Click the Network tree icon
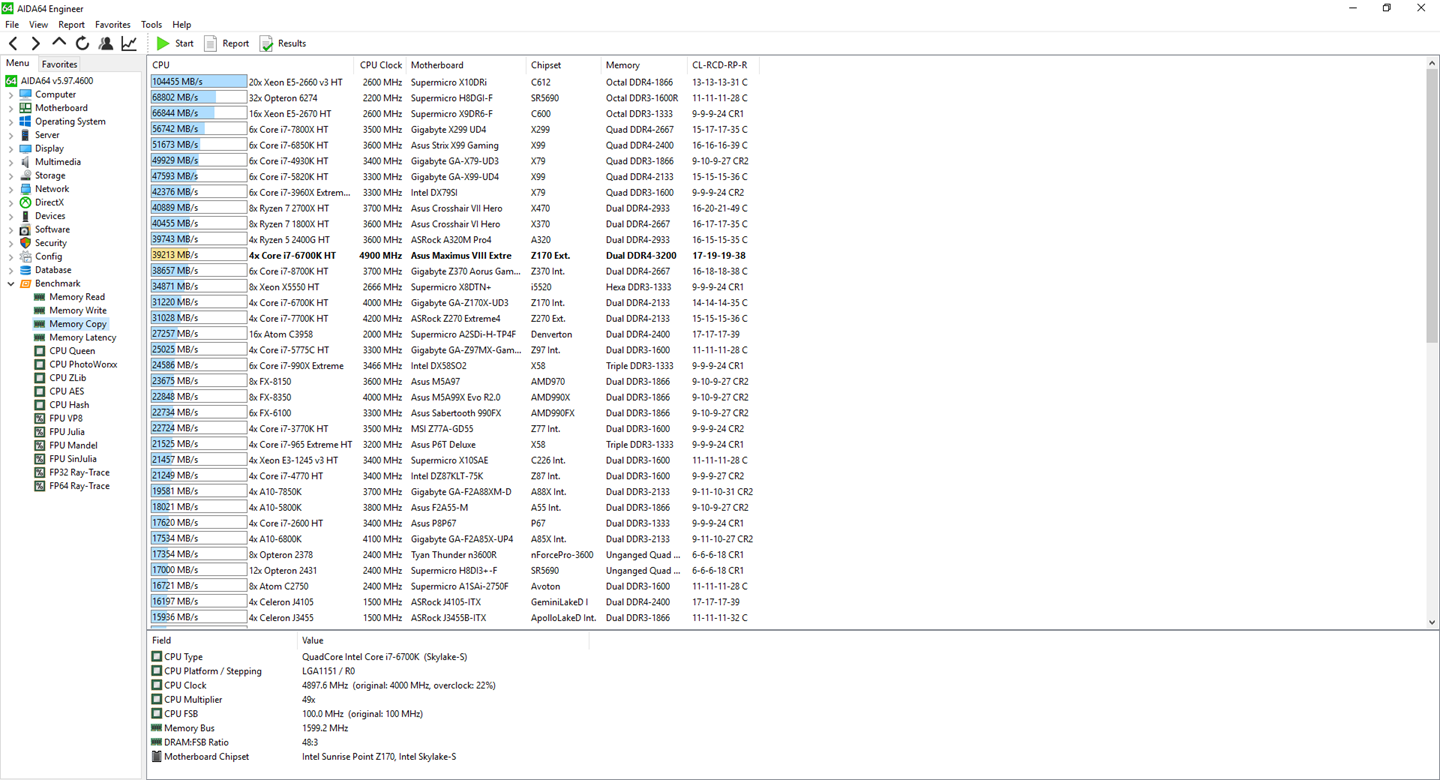1440x780 pixels. [x=26, y=189]
